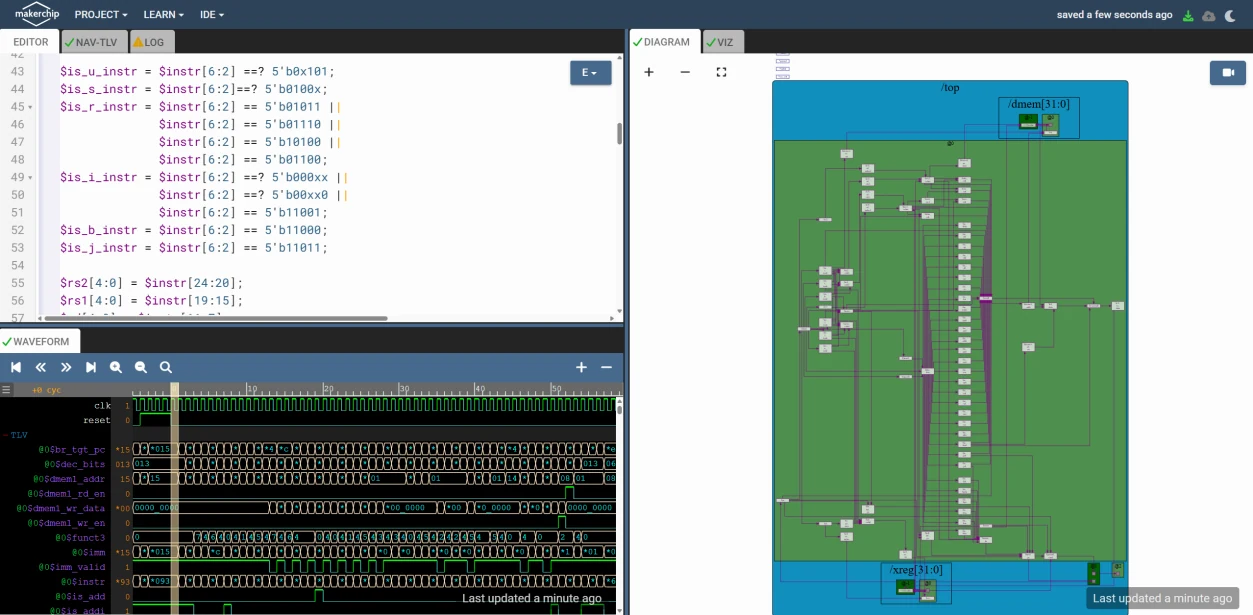
Task: Select the @0$funct3 signal
Action: pos(80,538)
